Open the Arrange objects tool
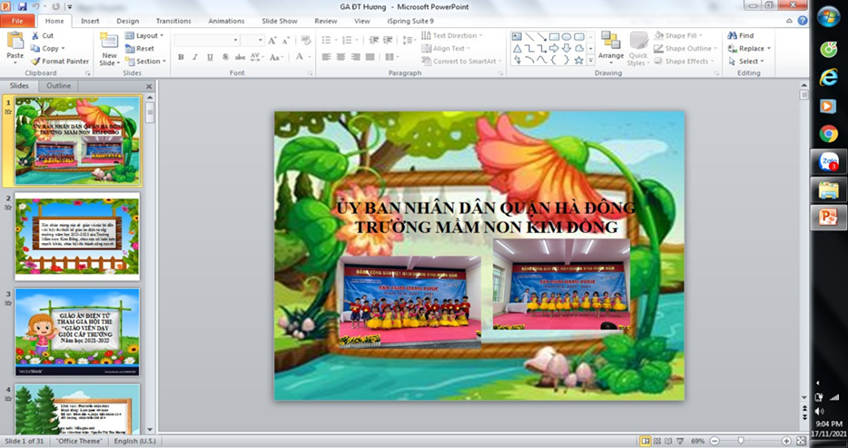This screenshot has width=848, height=448. point(610,45)
